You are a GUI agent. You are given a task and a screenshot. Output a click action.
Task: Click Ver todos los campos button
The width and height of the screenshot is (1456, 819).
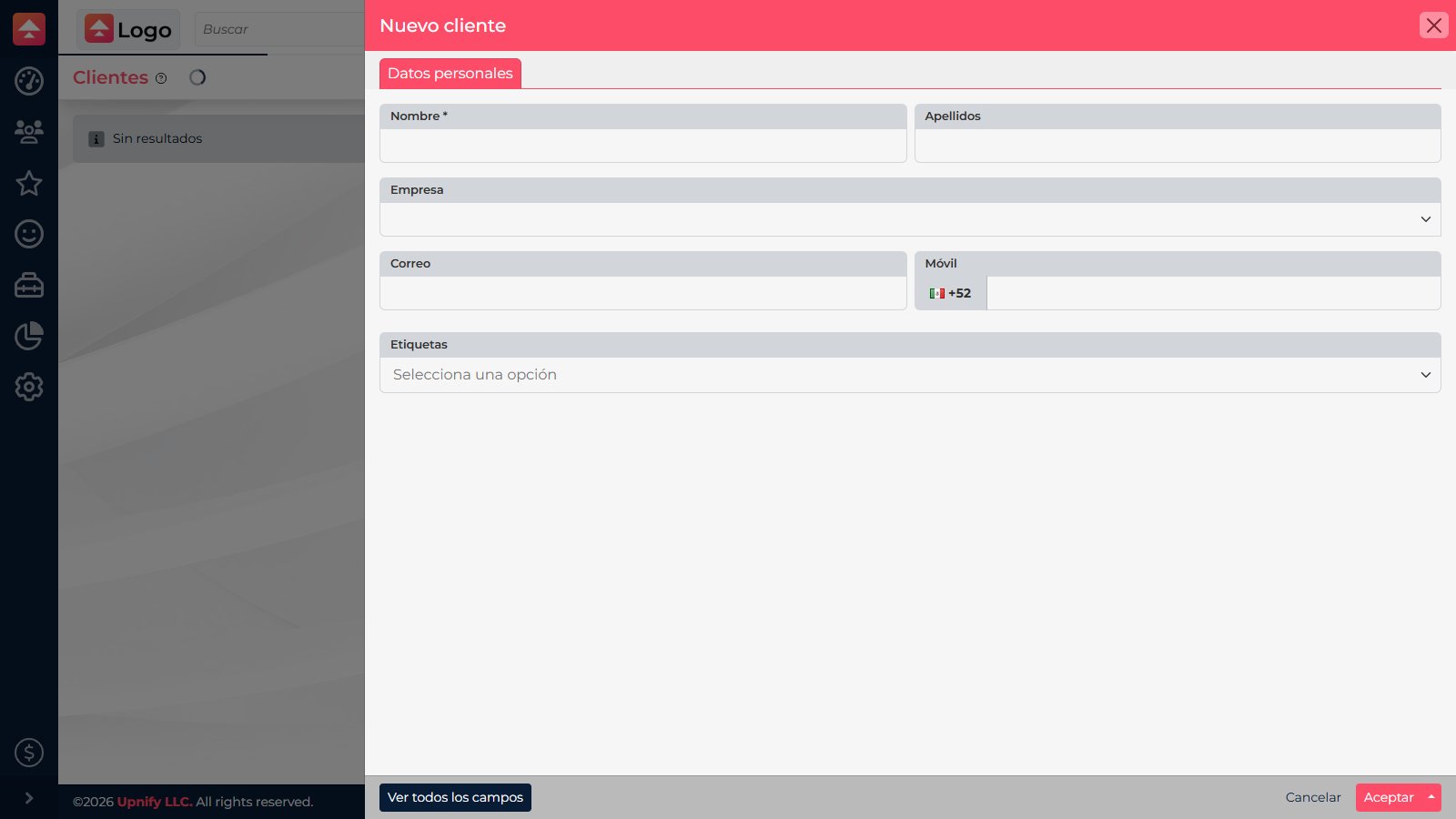(455, 797)
